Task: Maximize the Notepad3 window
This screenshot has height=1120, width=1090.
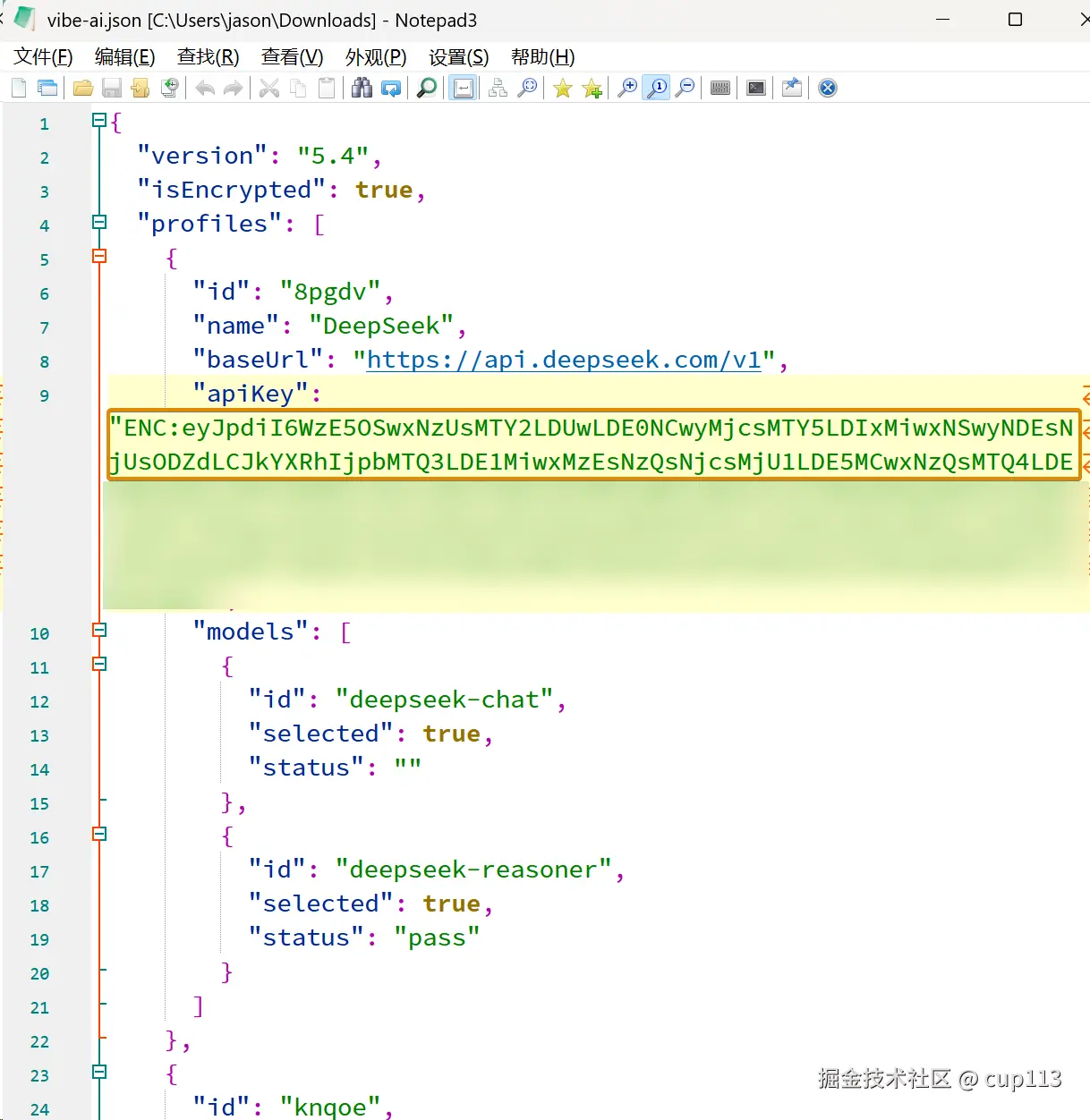Action: click(x=1015, y=20)
